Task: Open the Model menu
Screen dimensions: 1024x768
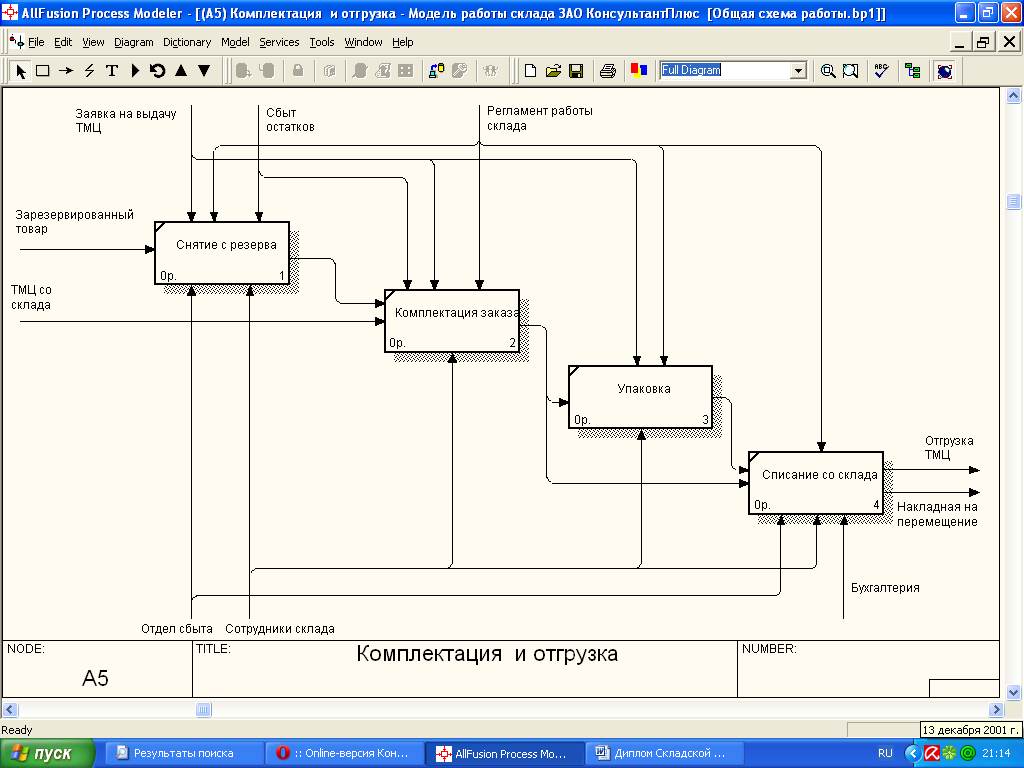Action: pyautogui.click(x=235, y=42)
